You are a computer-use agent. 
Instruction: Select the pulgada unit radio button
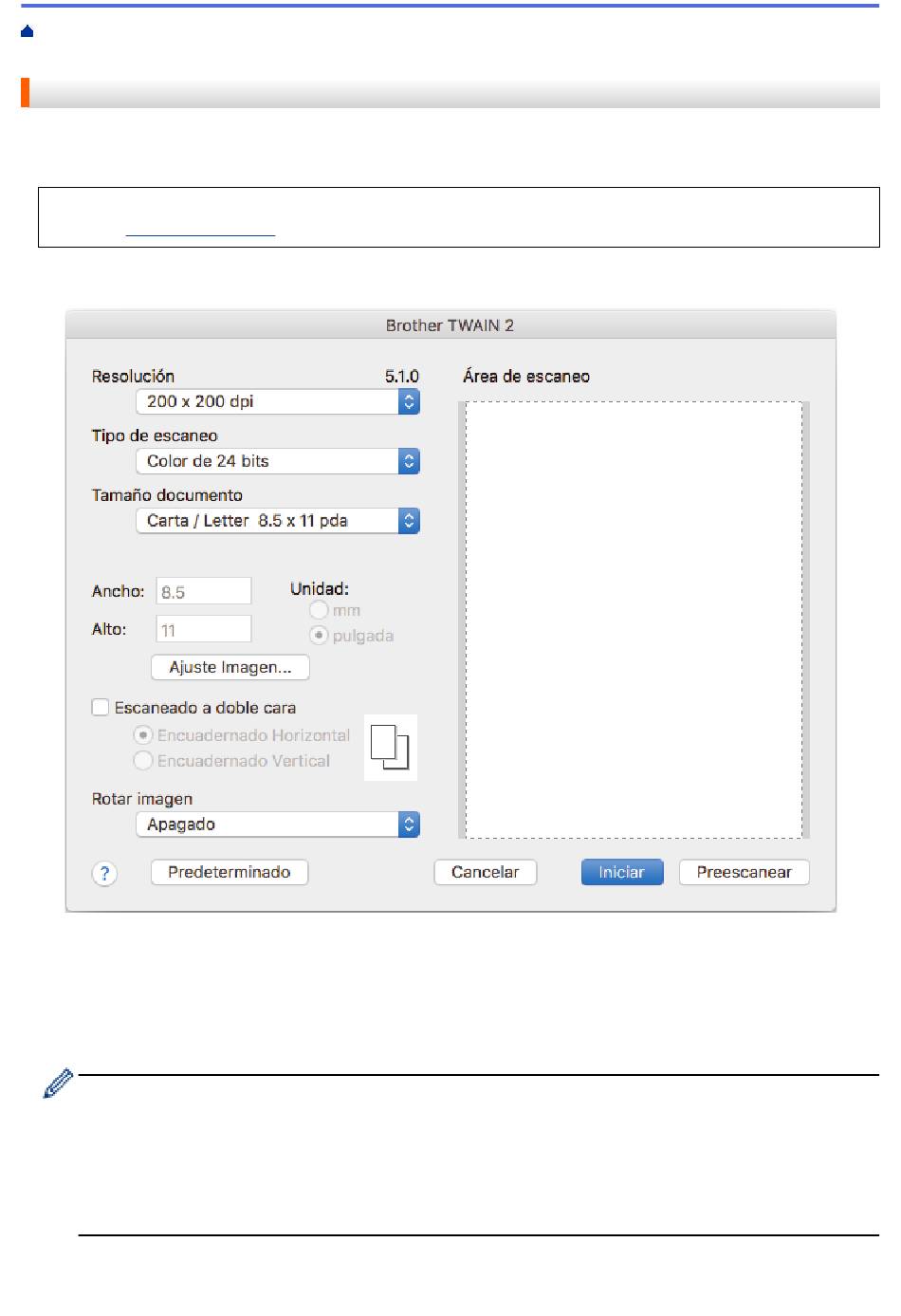click(x=319, y=635)
